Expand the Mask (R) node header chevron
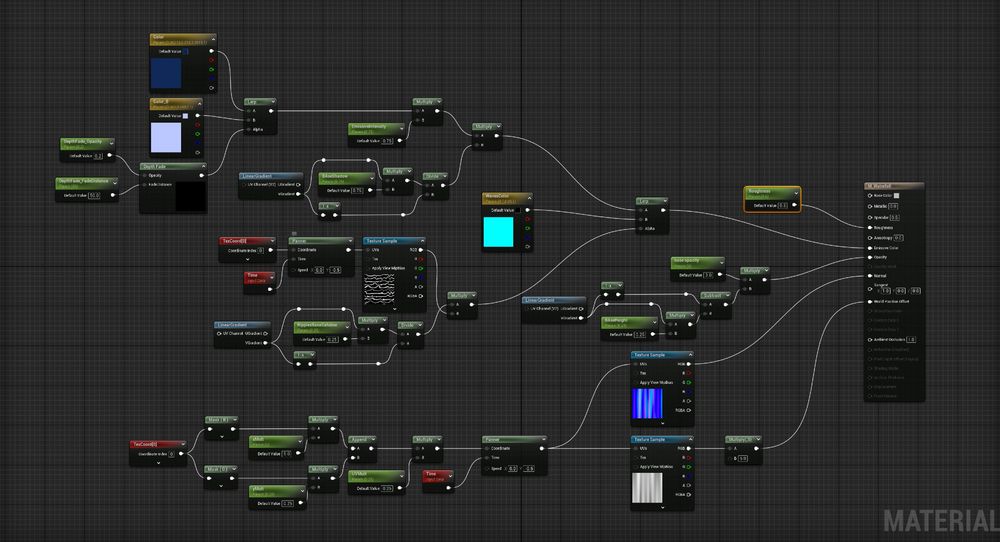Image resolution: width=1000 pixels, height=542 pixels. pos(233,420)
